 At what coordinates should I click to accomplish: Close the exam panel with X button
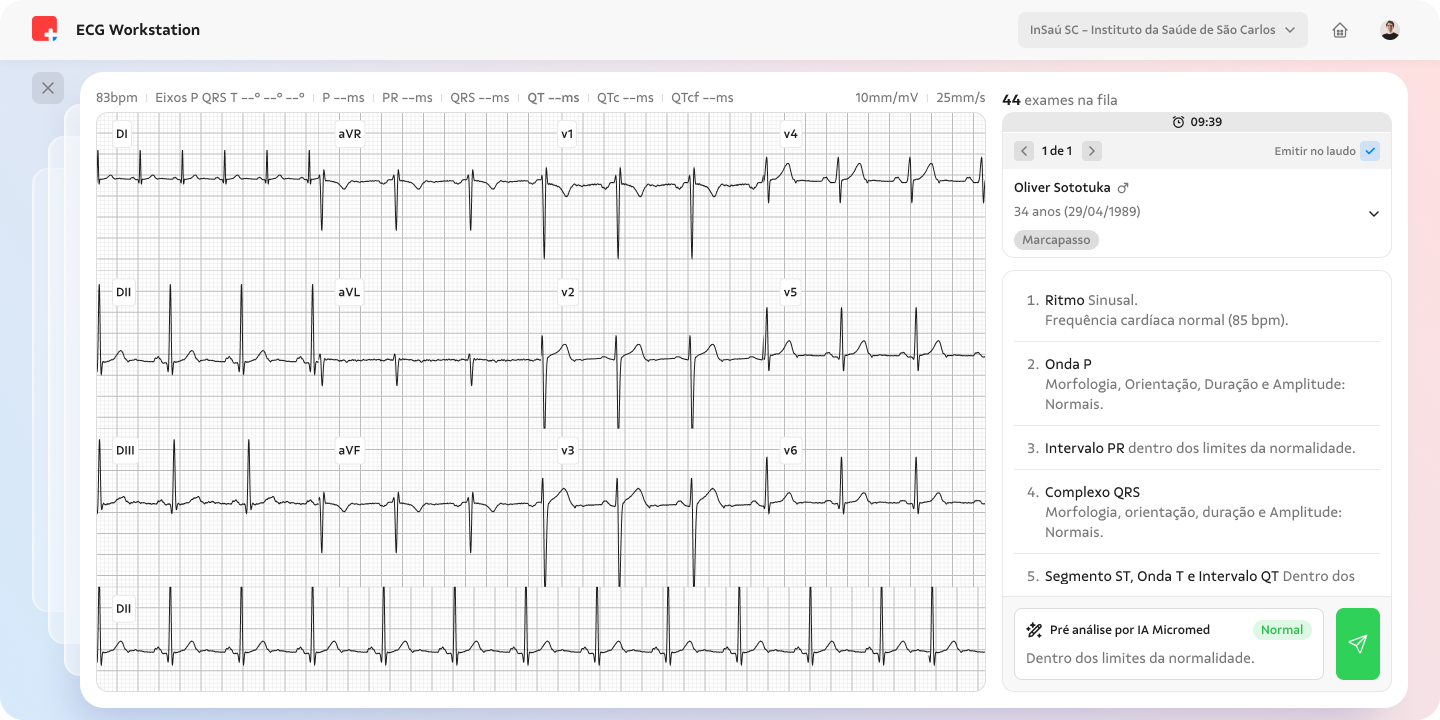pos(48,88)
